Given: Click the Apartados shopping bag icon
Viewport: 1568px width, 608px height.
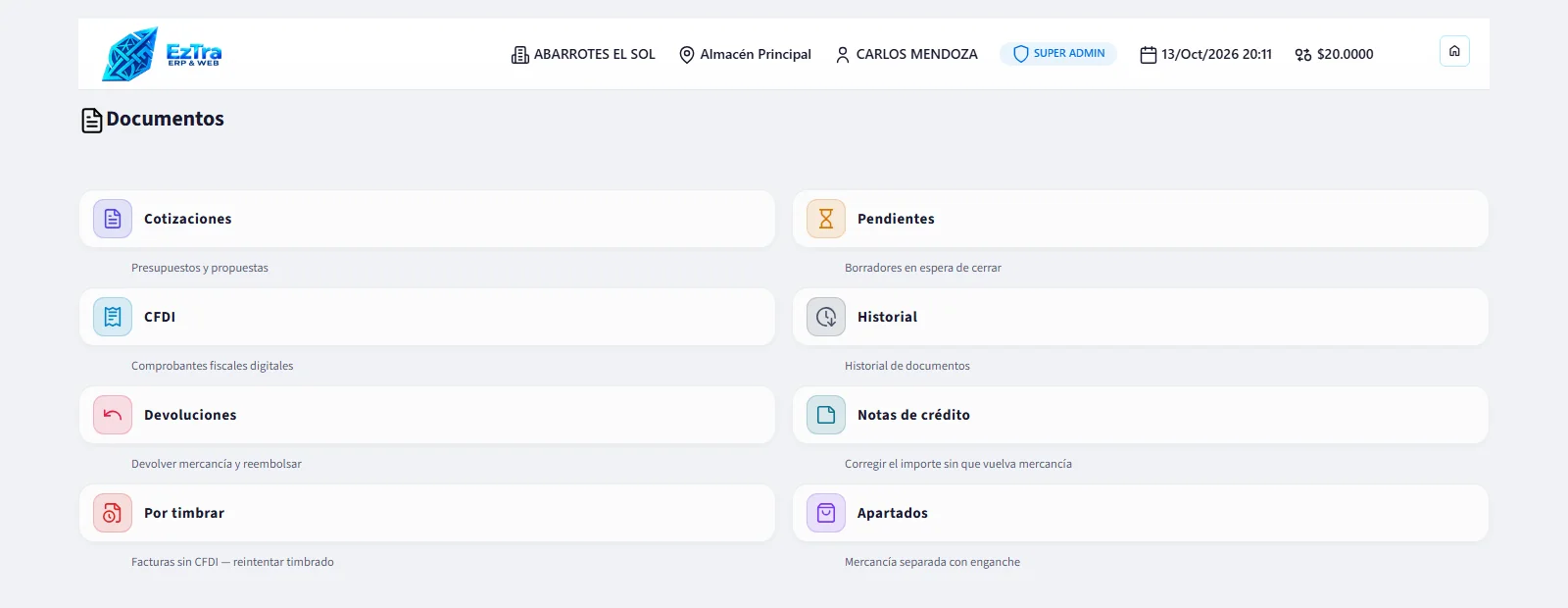Looking at the screenshot, I should click(826, 513).
